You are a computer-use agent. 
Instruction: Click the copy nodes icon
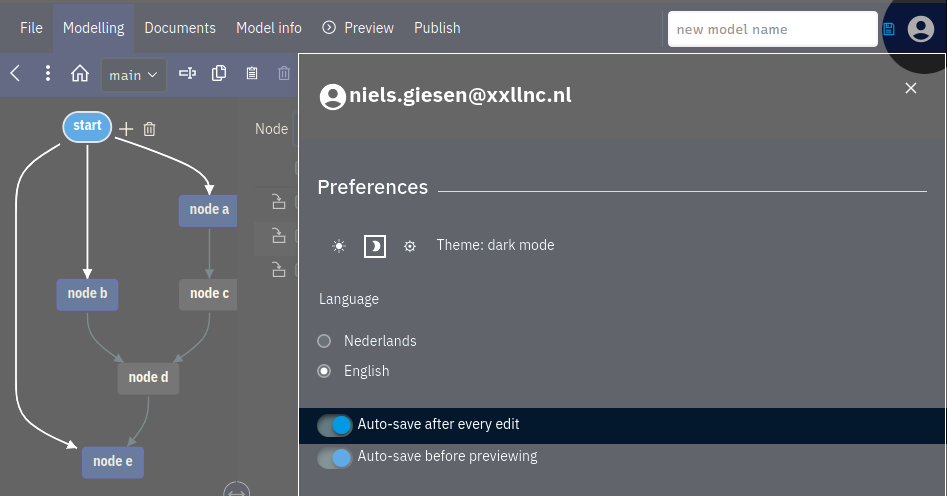pyautogui.click(x=219, y=73)
